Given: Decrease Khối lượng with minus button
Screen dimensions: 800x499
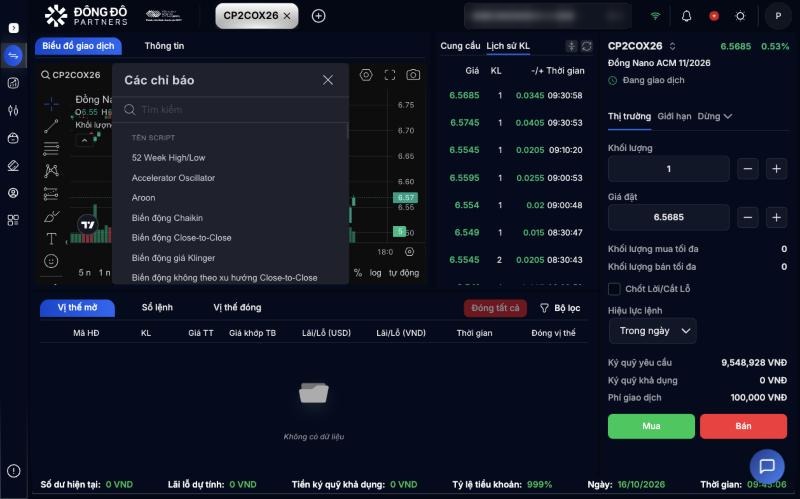Looking at the screenshot, I should coord(747,169).
